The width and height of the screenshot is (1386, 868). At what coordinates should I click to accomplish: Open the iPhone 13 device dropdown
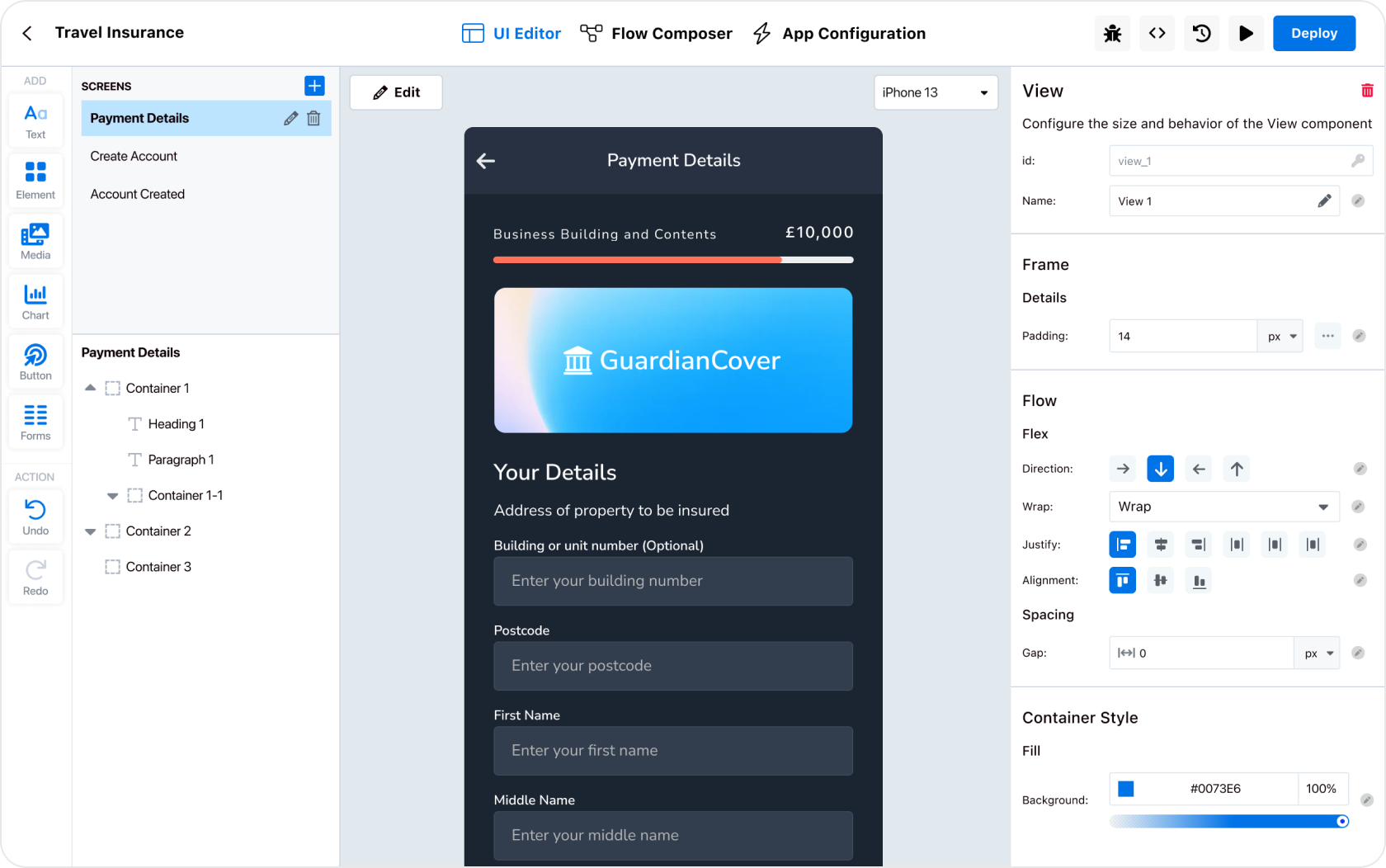coord(935,92)
